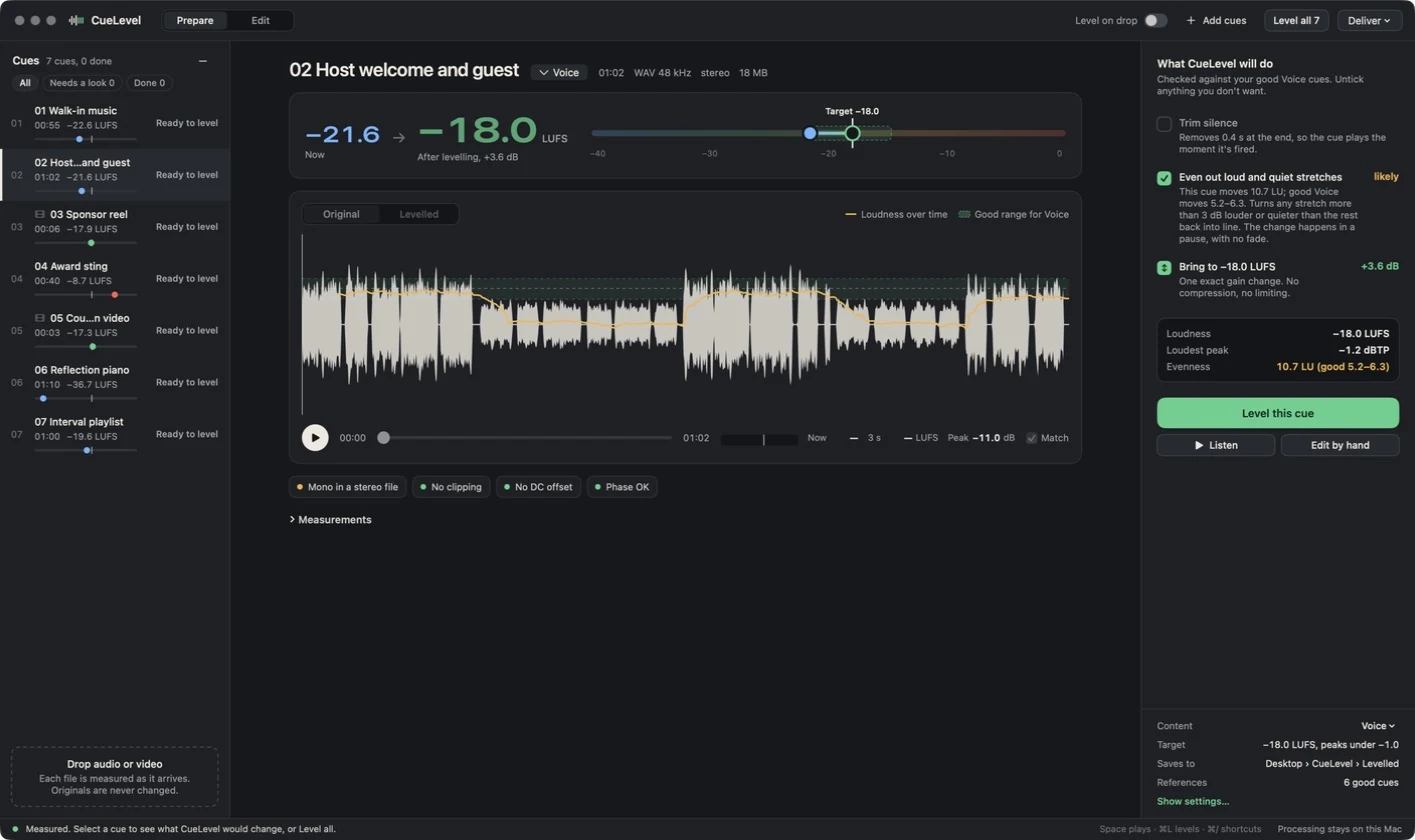Switch to the Prepare tab
The height and width of the screenshot is (840, 1415).
pyautogui.click(x=195, y=20)
